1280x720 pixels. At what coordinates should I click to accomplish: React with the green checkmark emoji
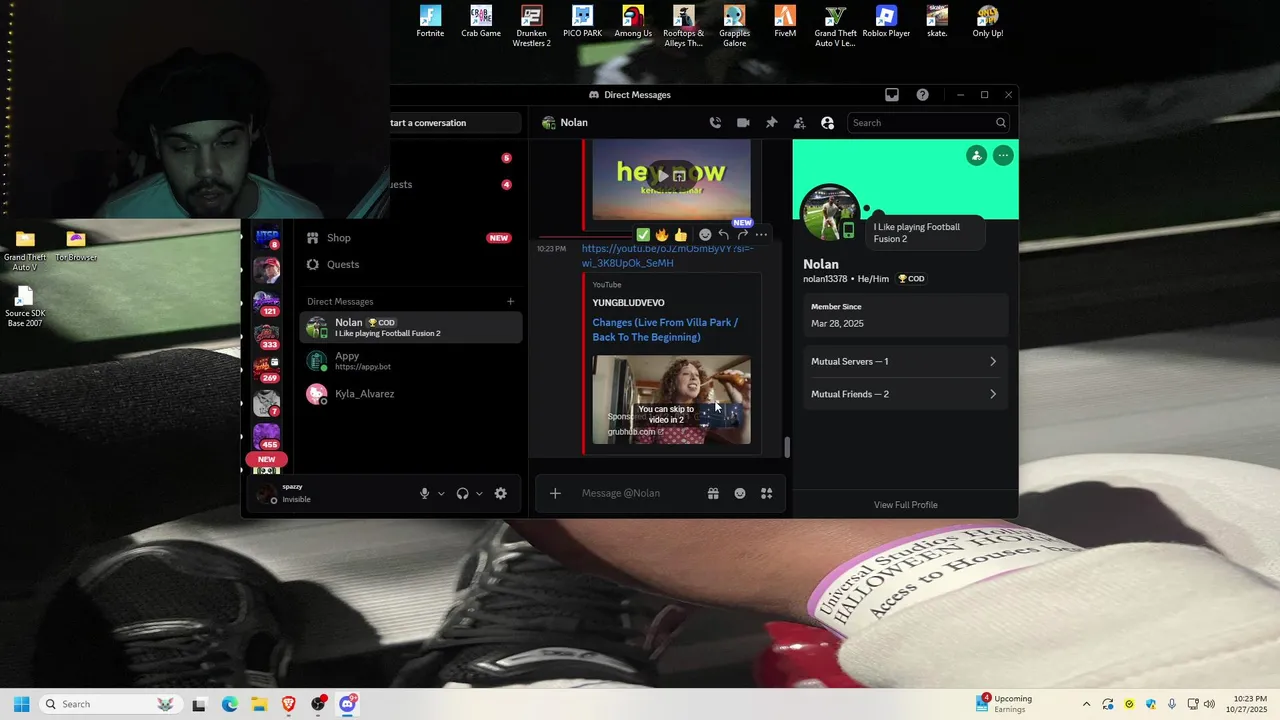[x=643, y=235]
